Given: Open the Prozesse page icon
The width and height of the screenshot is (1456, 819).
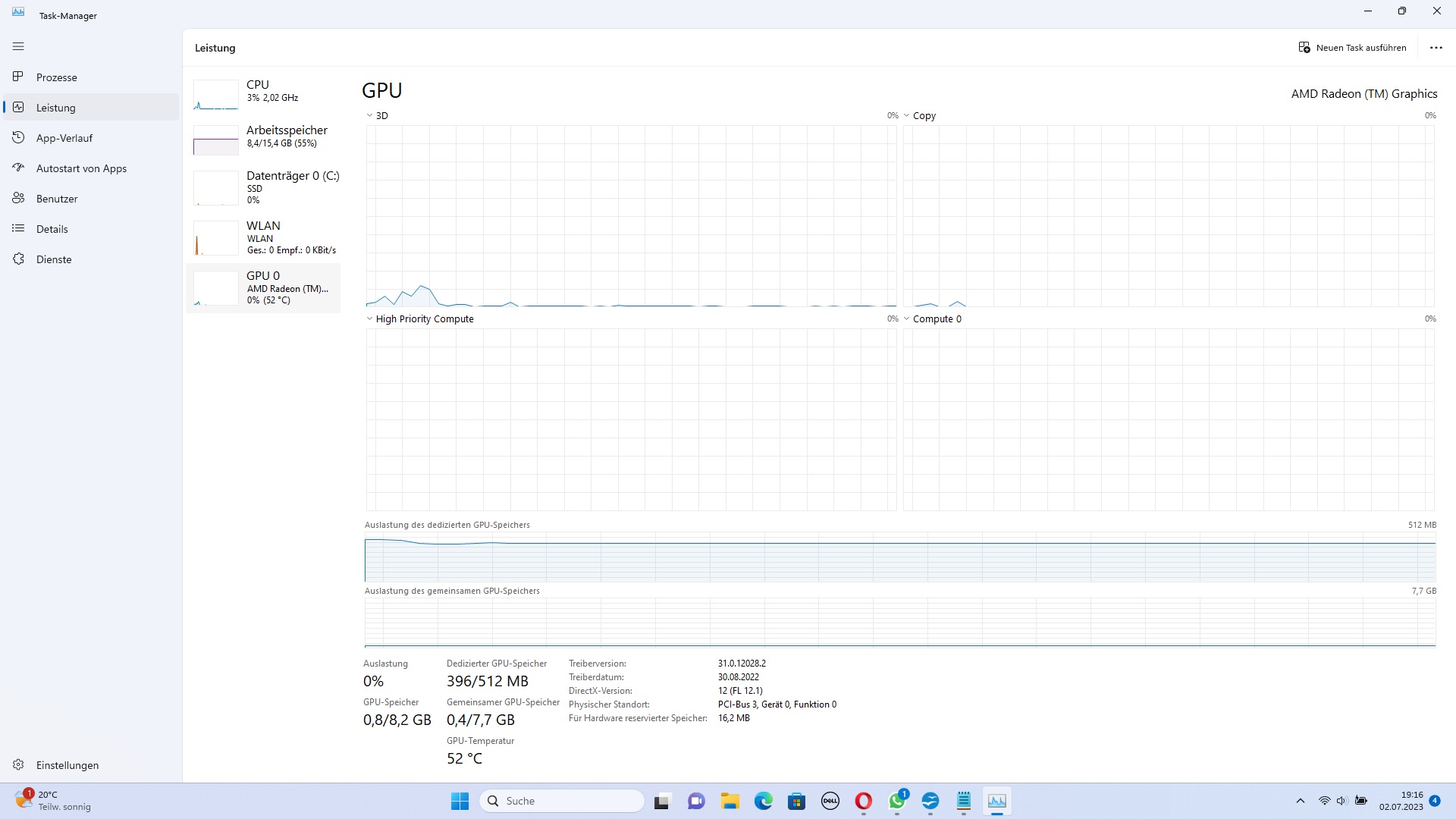Looking at the screenshot, I should tap(18, 77).
